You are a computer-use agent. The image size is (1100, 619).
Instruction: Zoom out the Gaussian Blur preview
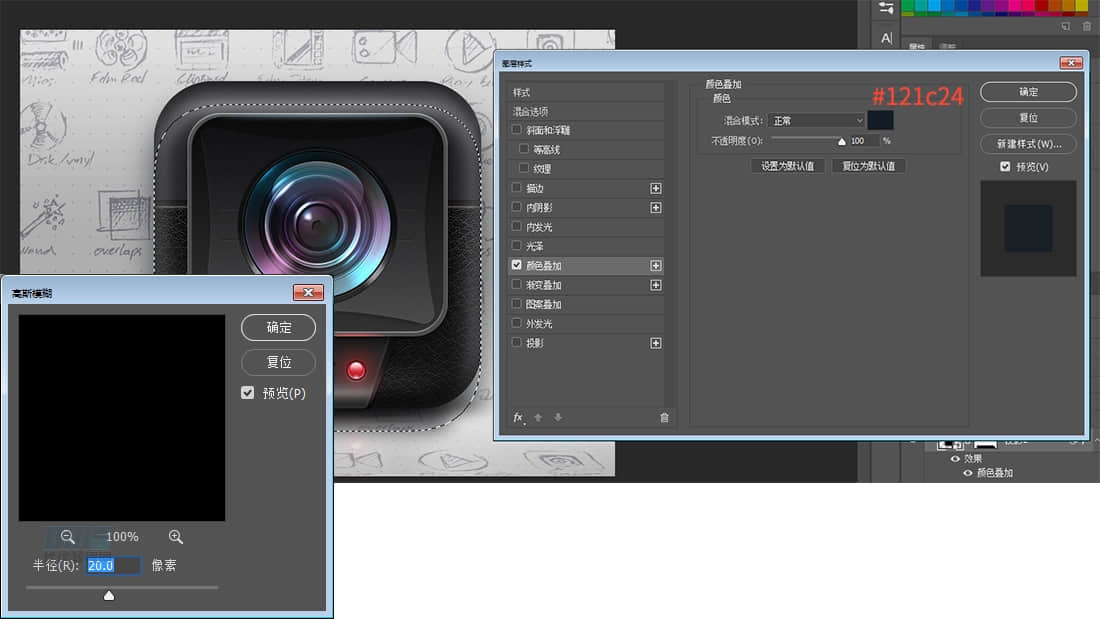[x=67, y=537]
